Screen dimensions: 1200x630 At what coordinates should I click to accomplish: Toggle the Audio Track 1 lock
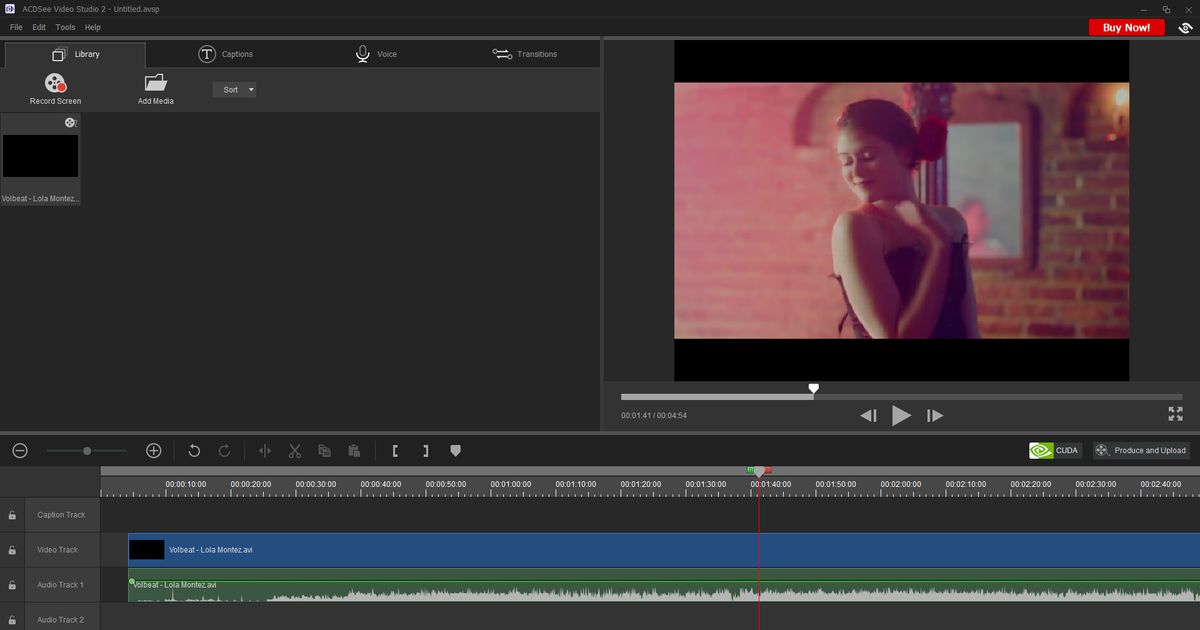[x=12, y=586]
